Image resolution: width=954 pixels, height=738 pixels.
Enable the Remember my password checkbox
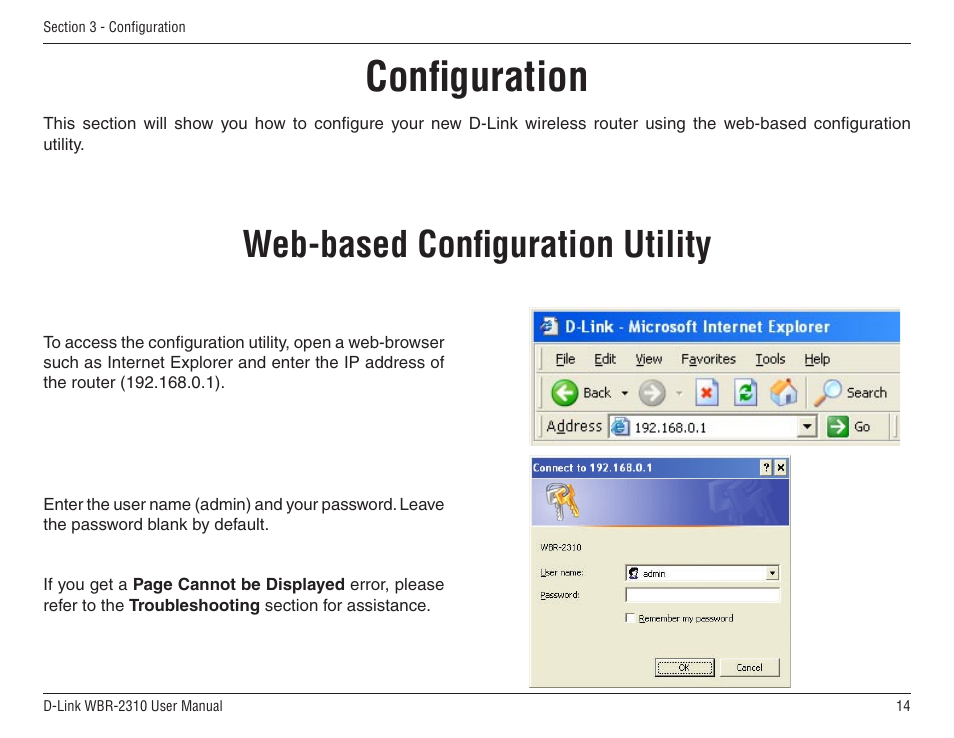[x=630, y=618]
